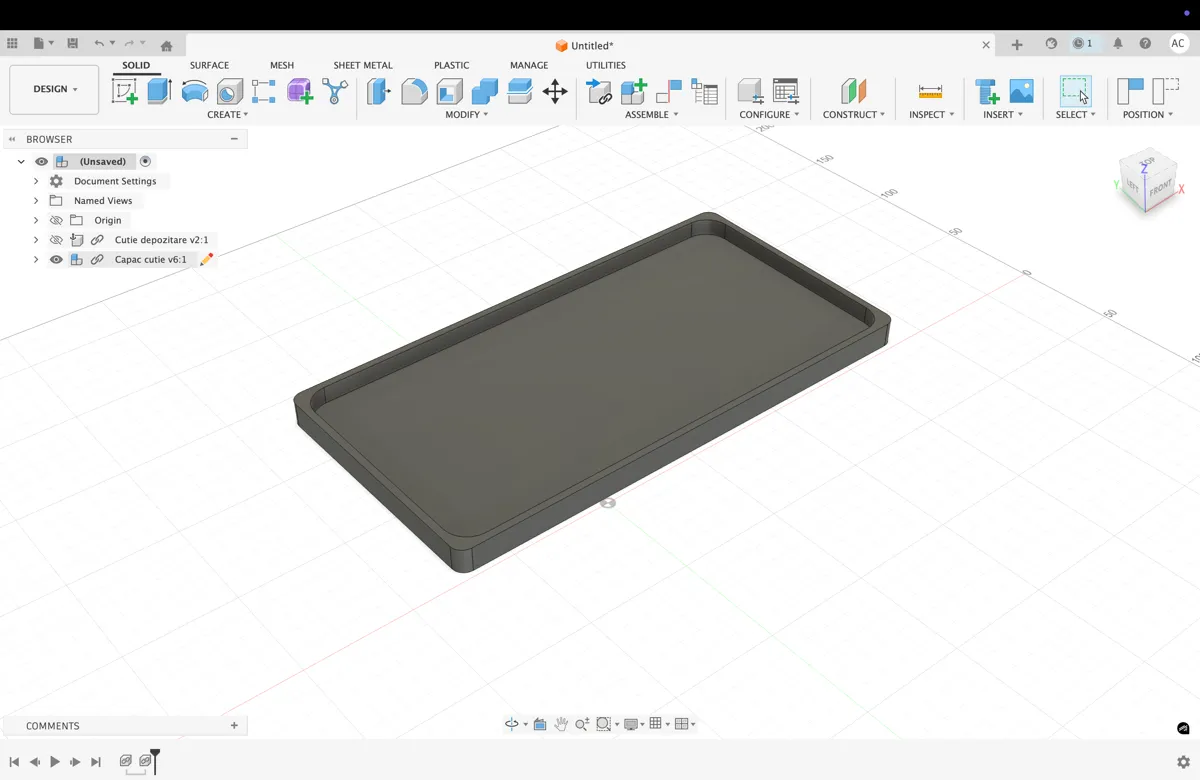Viewport: 1200px width, 780px height.
Task: Open the SELECT menu dropdown
Action: [x=1076, y=115]
